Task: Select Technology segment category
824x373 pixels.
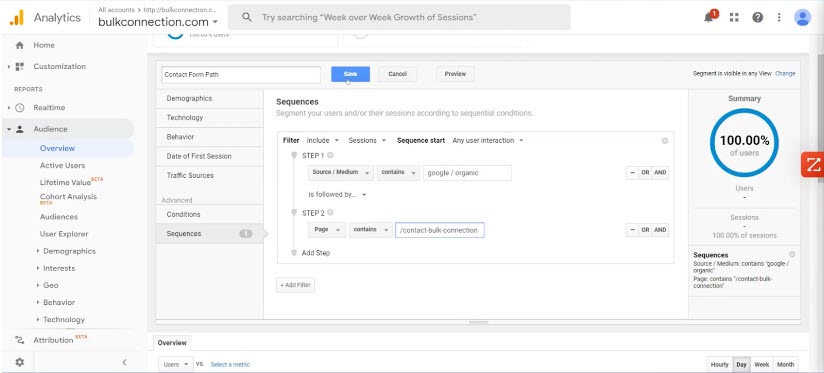Action: pyautogui.click(x=210, y=118)
